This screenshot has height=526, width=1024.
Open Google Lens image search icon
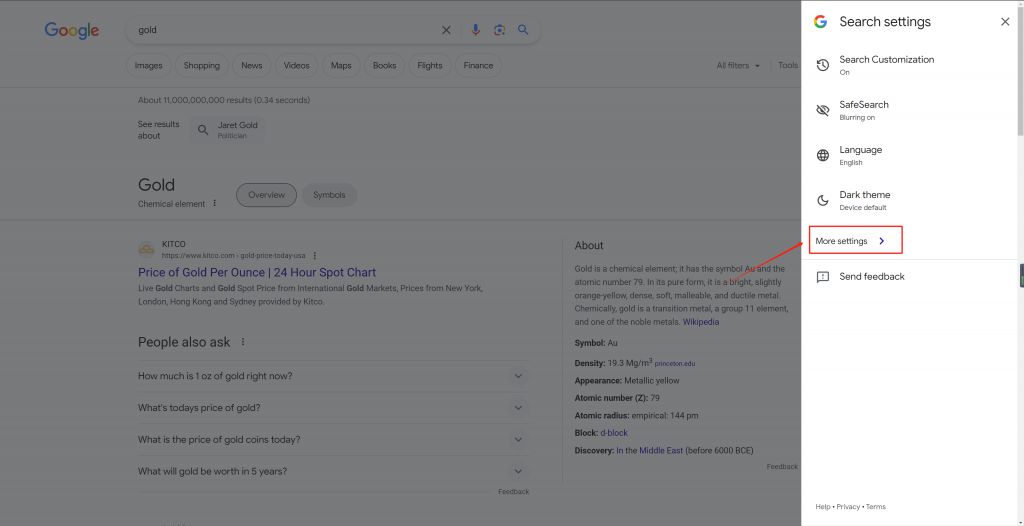pyautogui.click(x=500, y=30)
